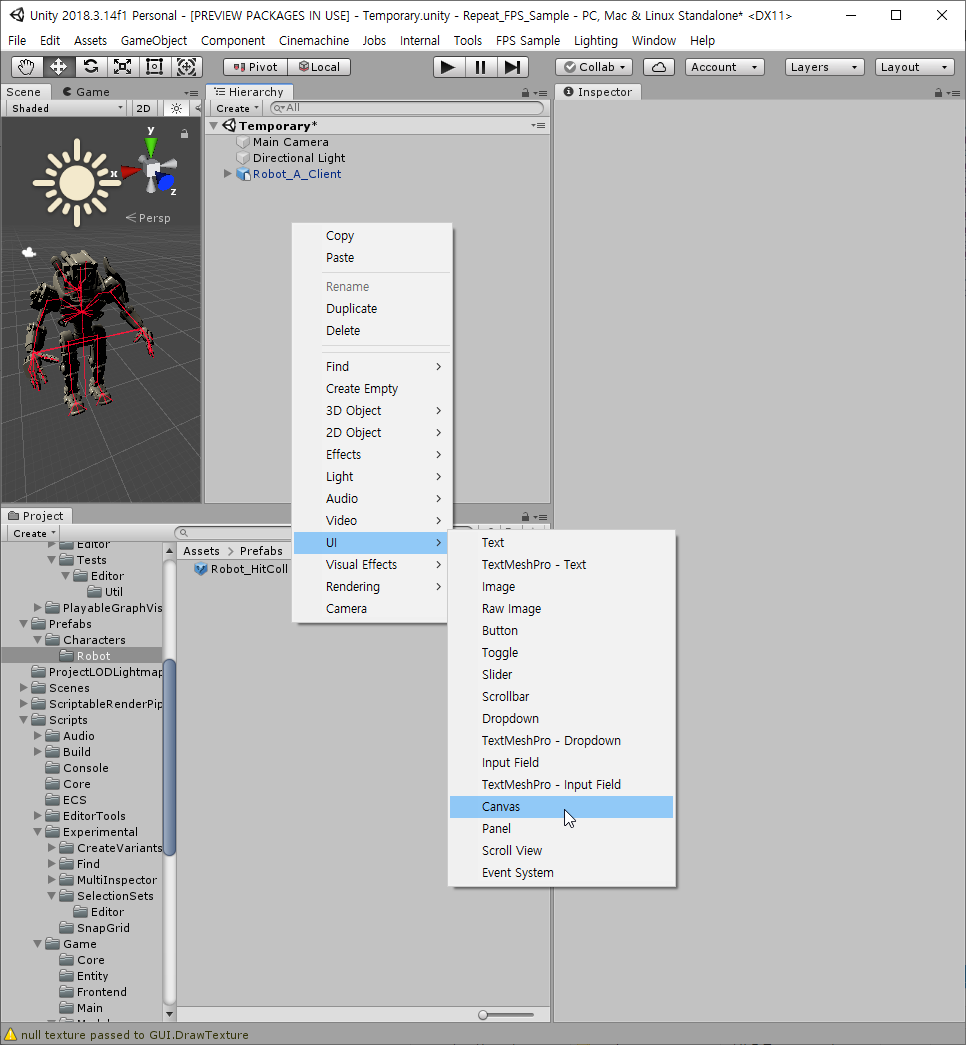This screenshot has height=1045, width=966.
Task: Click the green Y axis gizmo cone
Action: (151, 145)
